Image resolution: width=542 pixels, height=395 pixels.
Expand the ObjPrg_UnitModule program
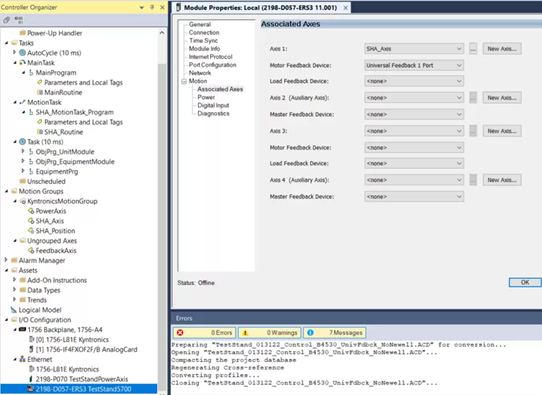tap(23, 151)
